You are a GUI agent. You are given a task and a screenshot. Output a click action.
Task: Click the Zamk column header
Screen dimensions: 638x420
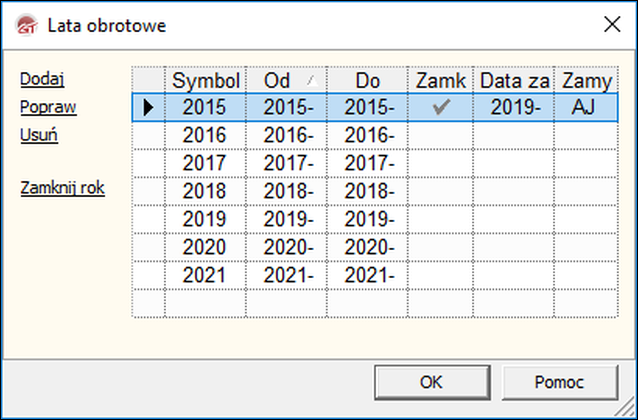[x=440, y=80]
